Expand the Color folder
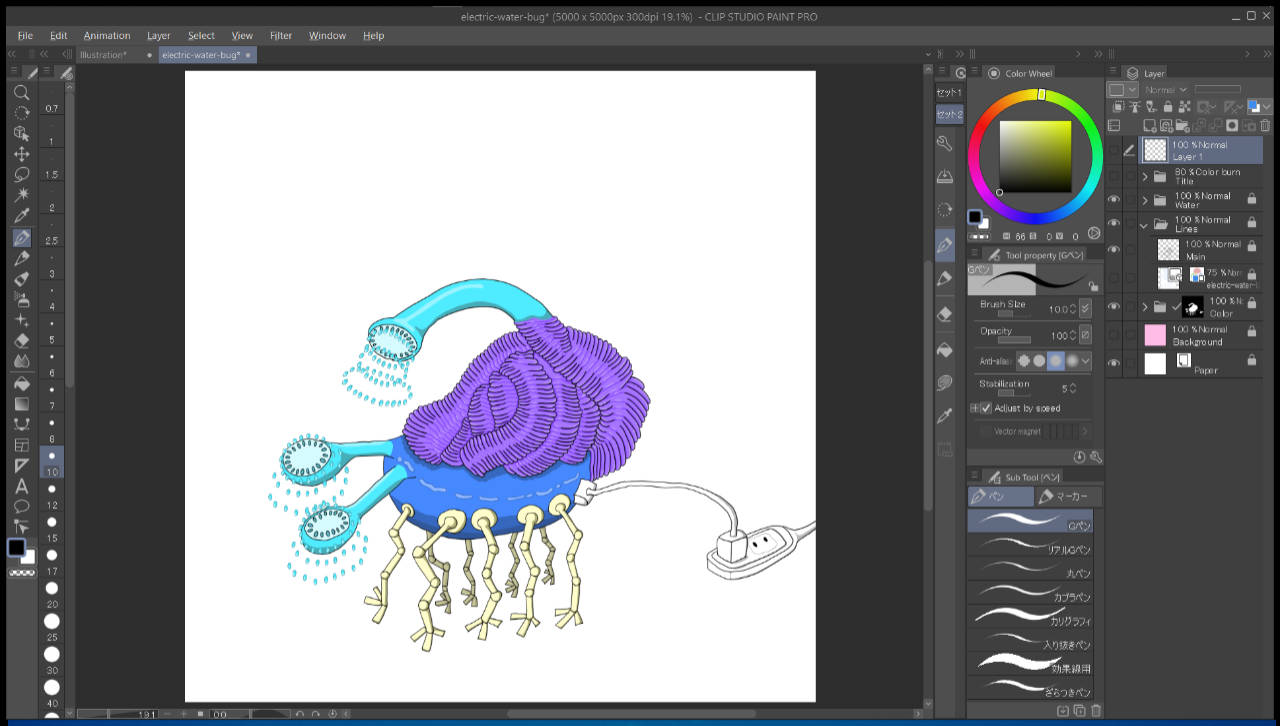 click(x=1145, y=307)
